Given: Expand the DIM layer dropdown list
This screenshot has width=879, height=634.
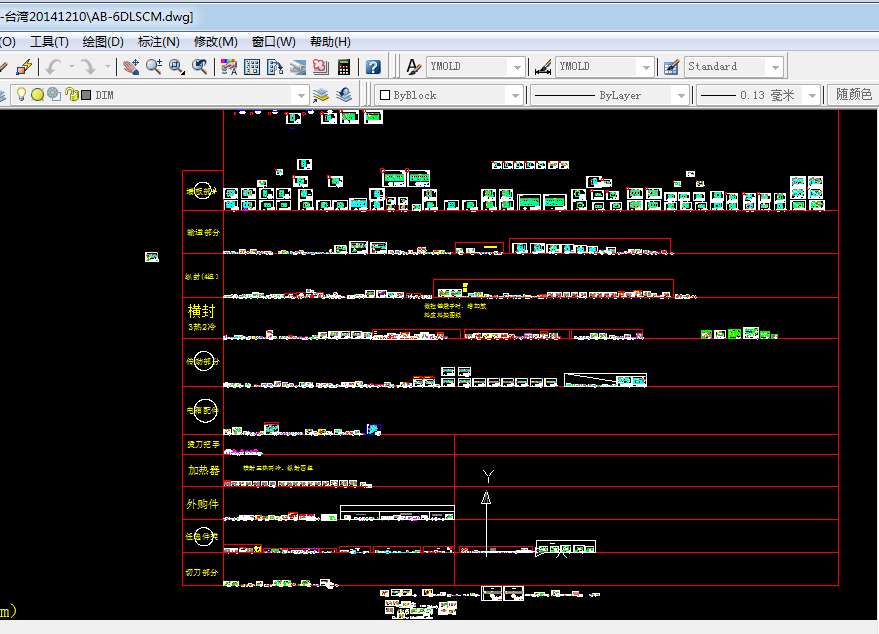Looking at the screenshot, I should click(299, 95).
